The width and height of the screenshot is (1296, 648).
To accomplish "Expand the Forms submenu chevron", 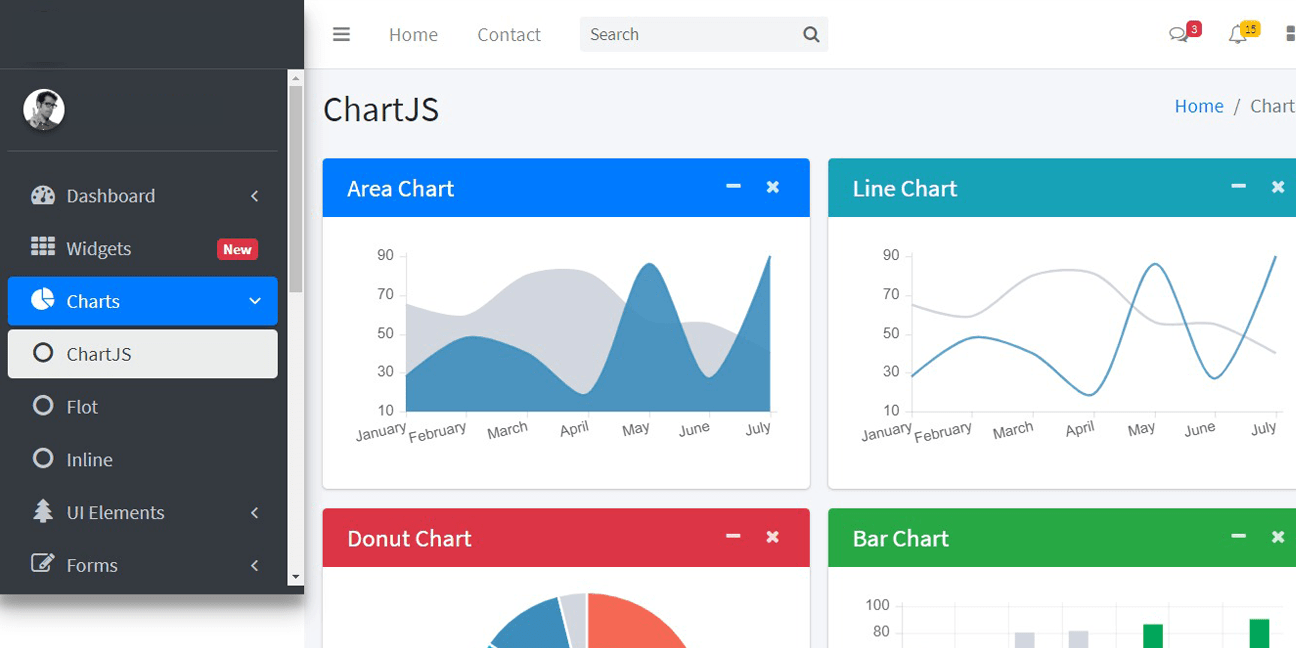I will (255, 566).
